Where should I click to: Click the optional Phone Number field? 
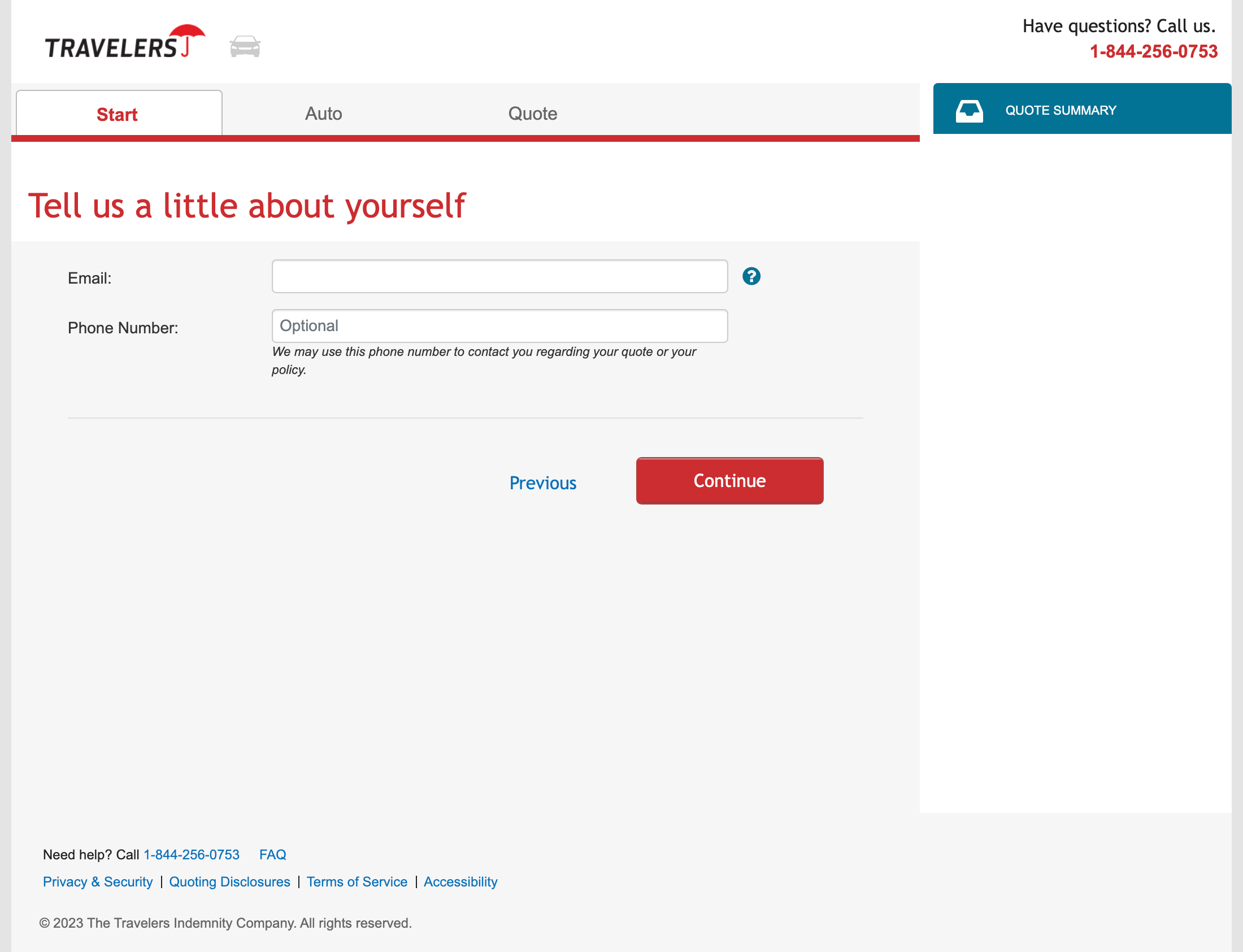click(499, 326)
